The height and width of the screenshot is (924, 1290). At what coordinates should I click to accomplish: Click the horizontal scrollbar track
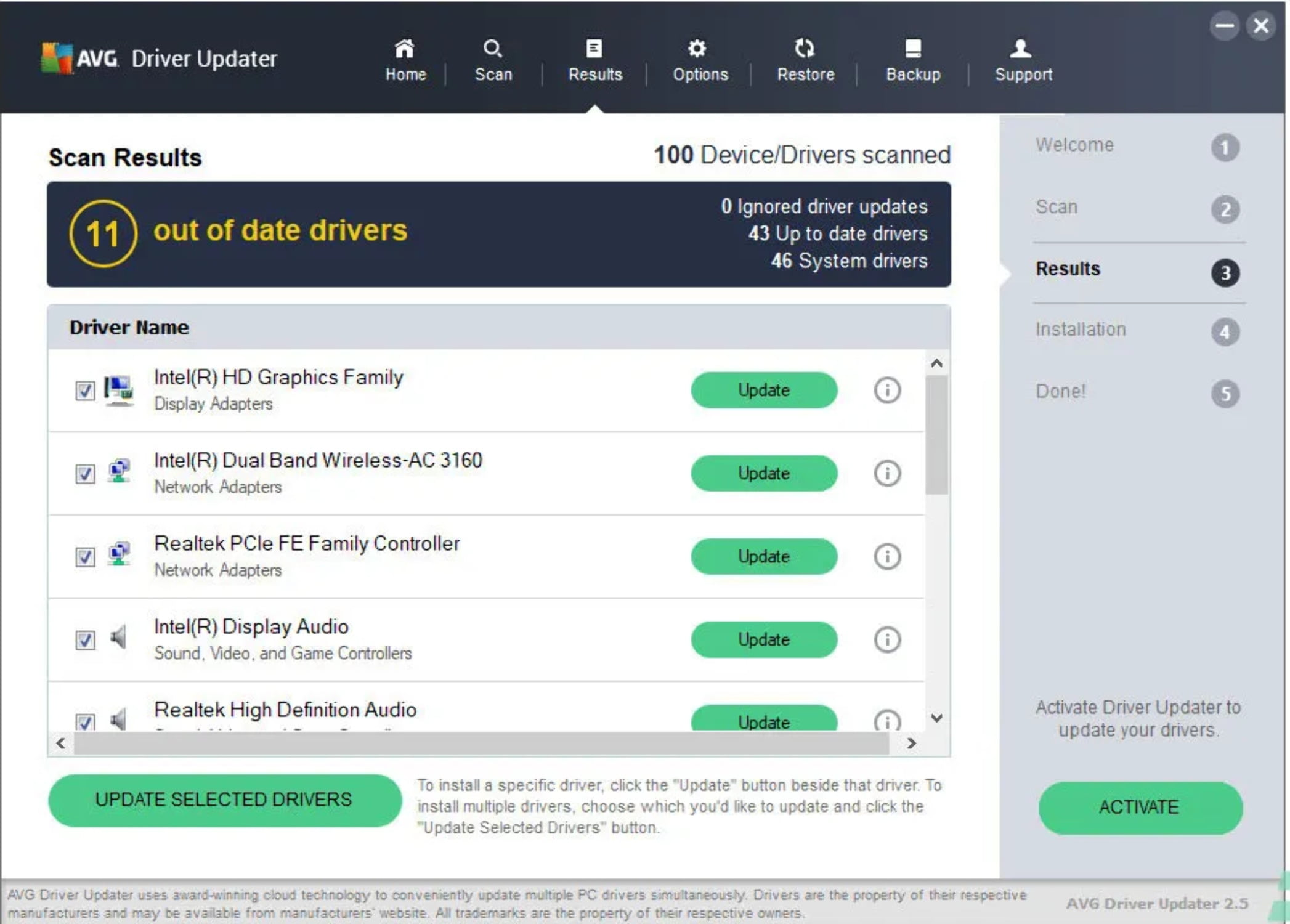482,744
